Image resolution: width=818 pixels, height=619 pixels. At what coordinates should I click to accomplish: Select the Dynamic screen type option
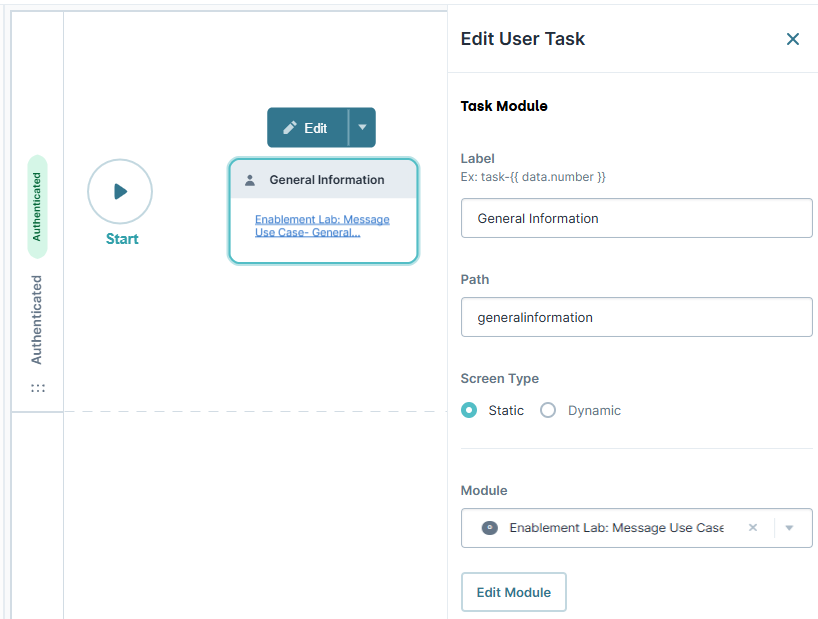coord(548,410)
